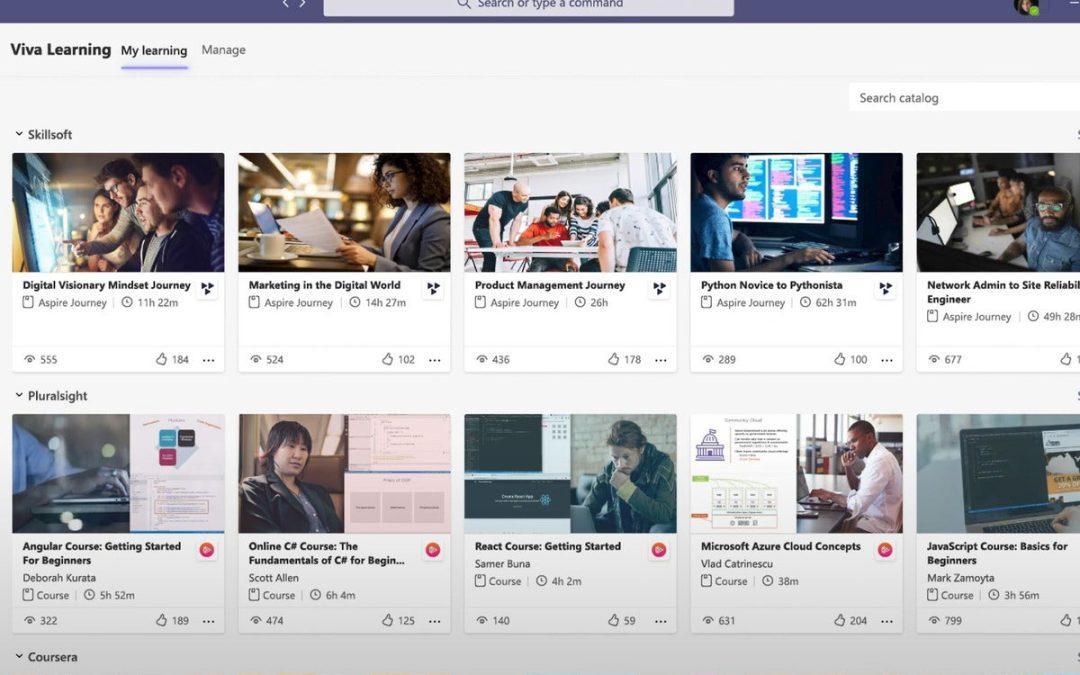This screenshot has height=675, width=1080.
Task: Open more options for Microsoft Azure Cloud Concepts
Action: (x=886, y=621)
